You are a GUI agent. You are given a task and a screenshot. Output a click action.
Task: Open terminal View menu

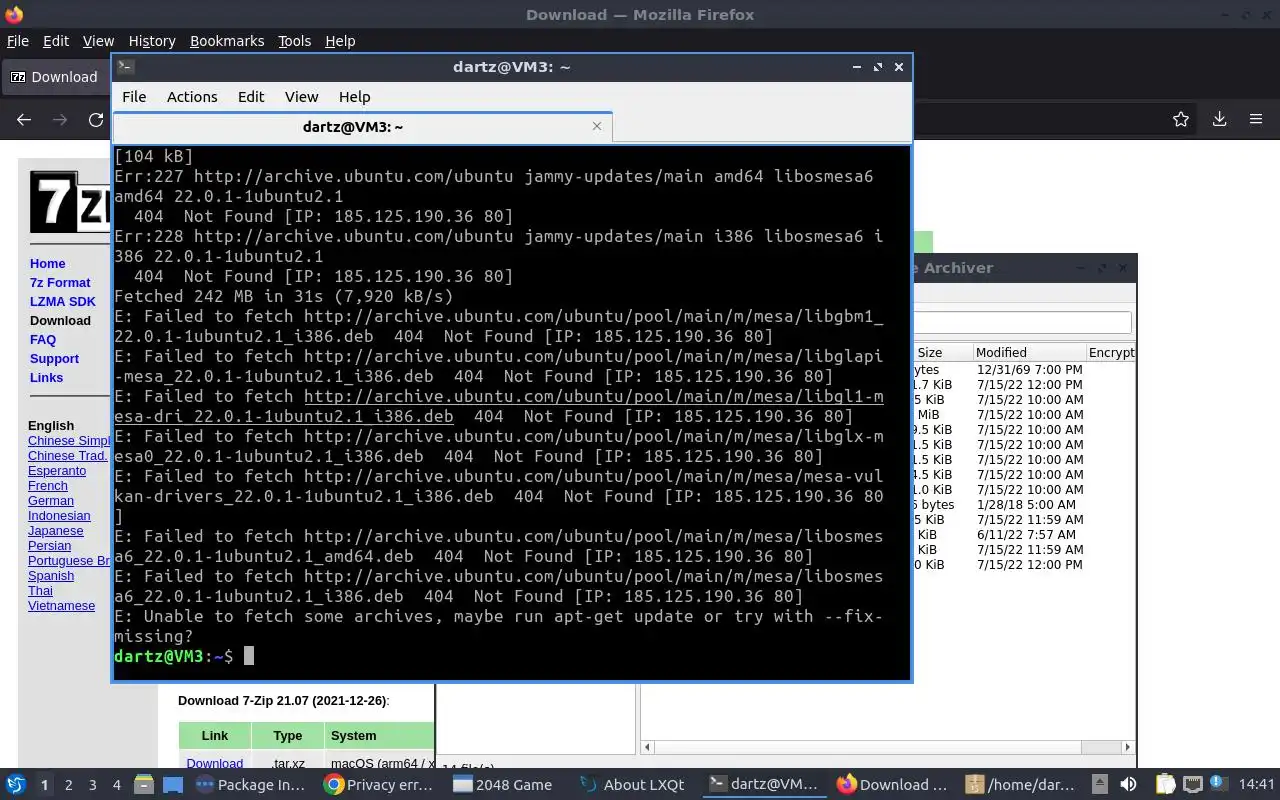301,97
